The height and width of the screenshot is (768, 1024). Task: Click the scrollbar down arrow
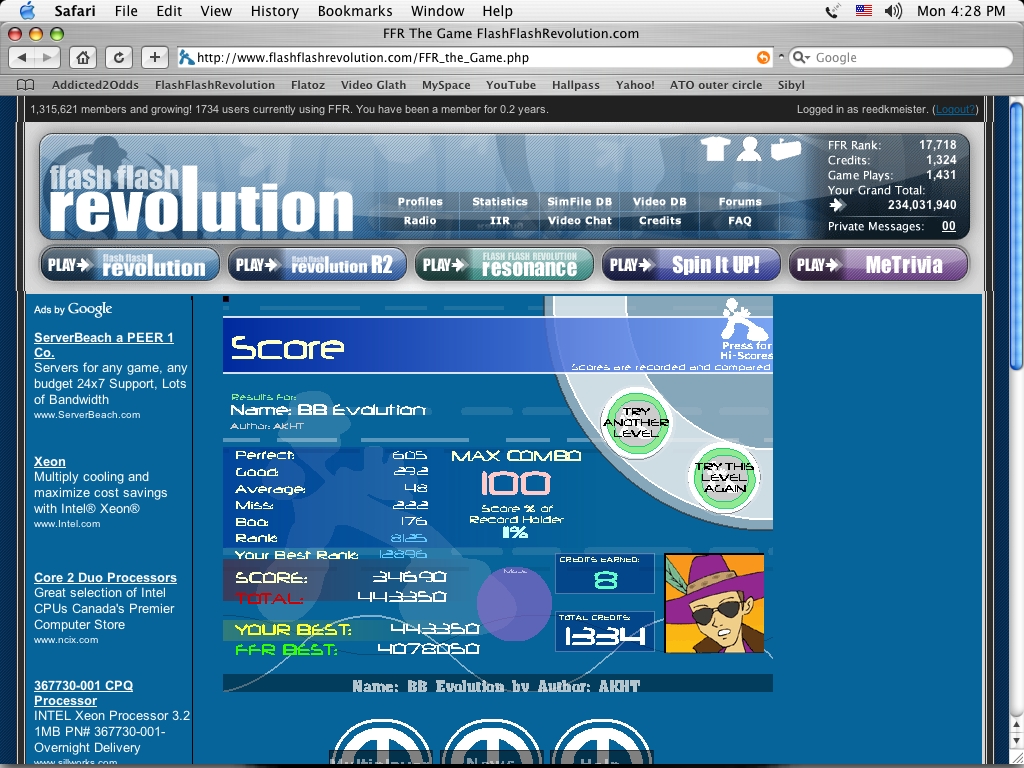[x=1016, y=740]
